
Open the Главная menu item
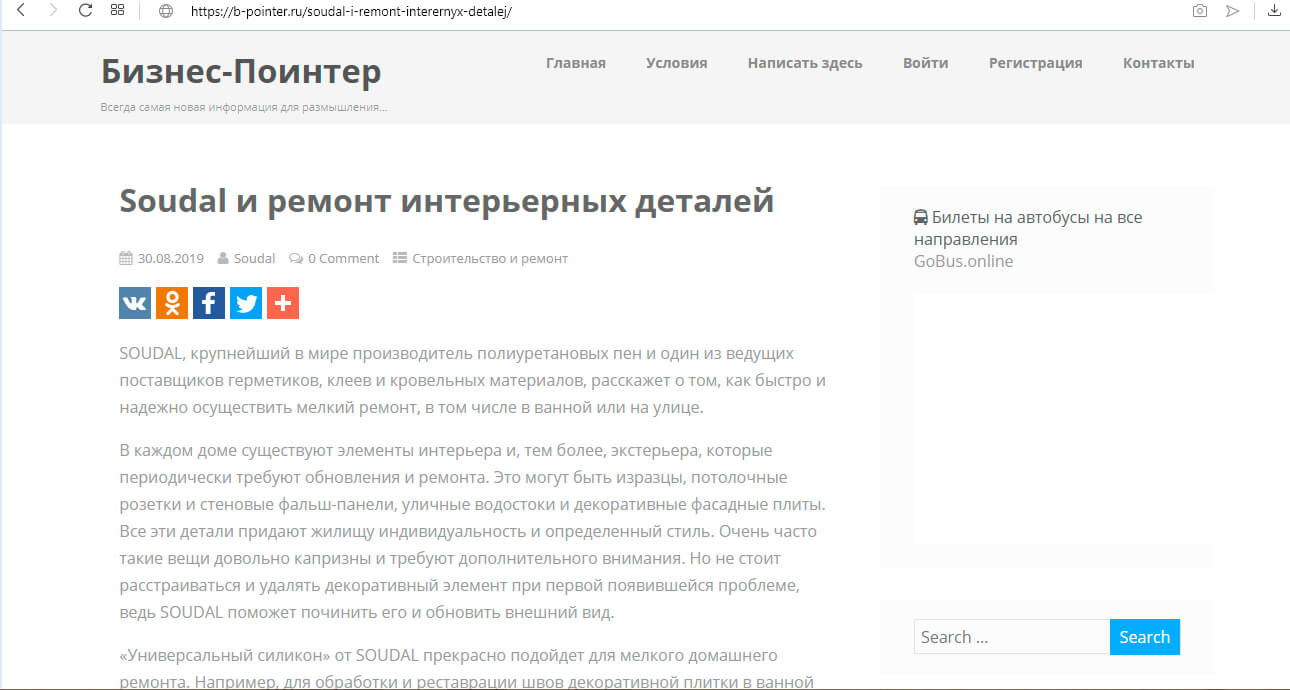click(x=576, y=63)
